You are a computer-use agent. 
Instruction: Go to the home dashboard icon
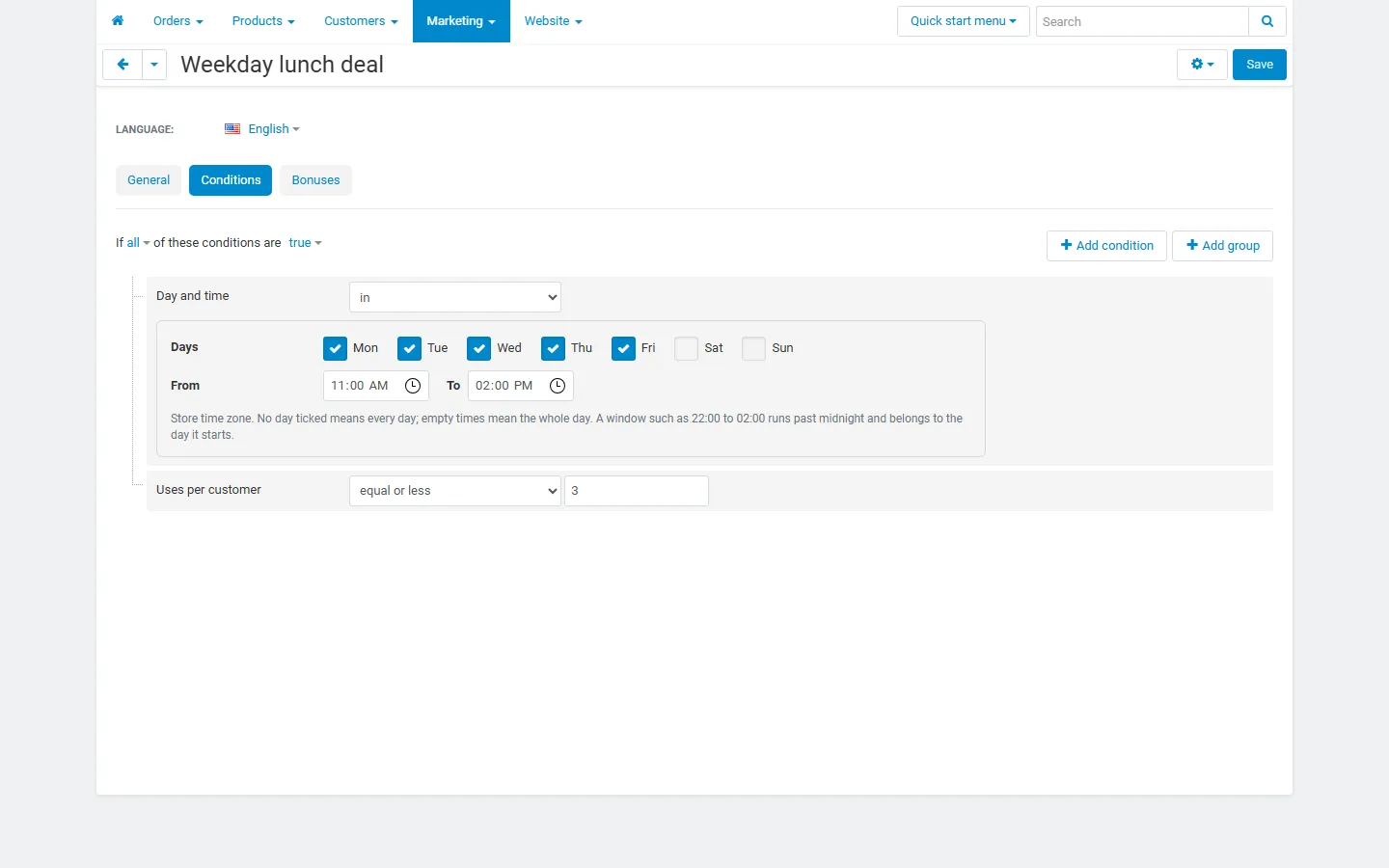click(118, 21)
